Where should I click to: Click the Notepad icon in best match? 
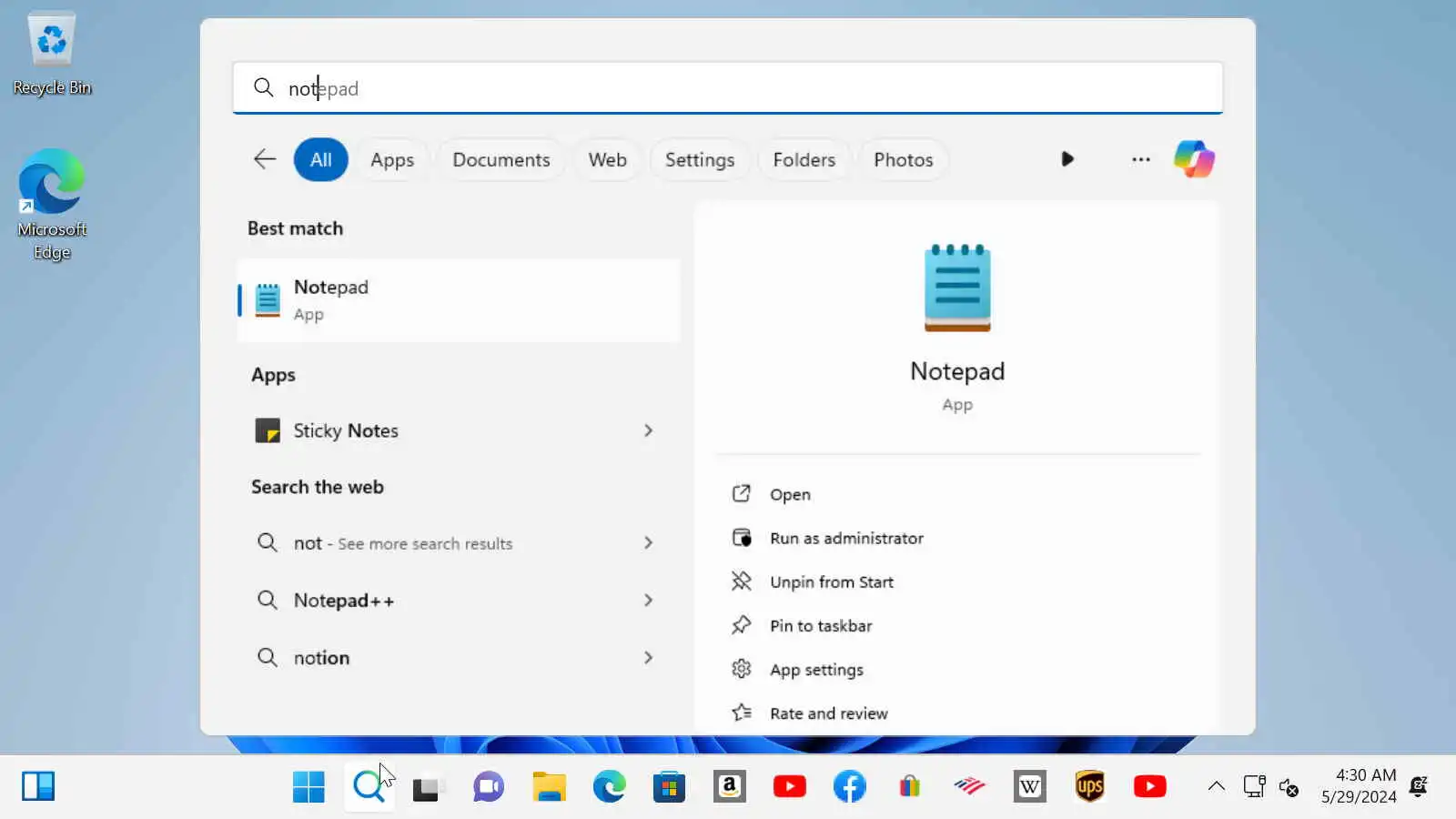[x=268, y=300]
